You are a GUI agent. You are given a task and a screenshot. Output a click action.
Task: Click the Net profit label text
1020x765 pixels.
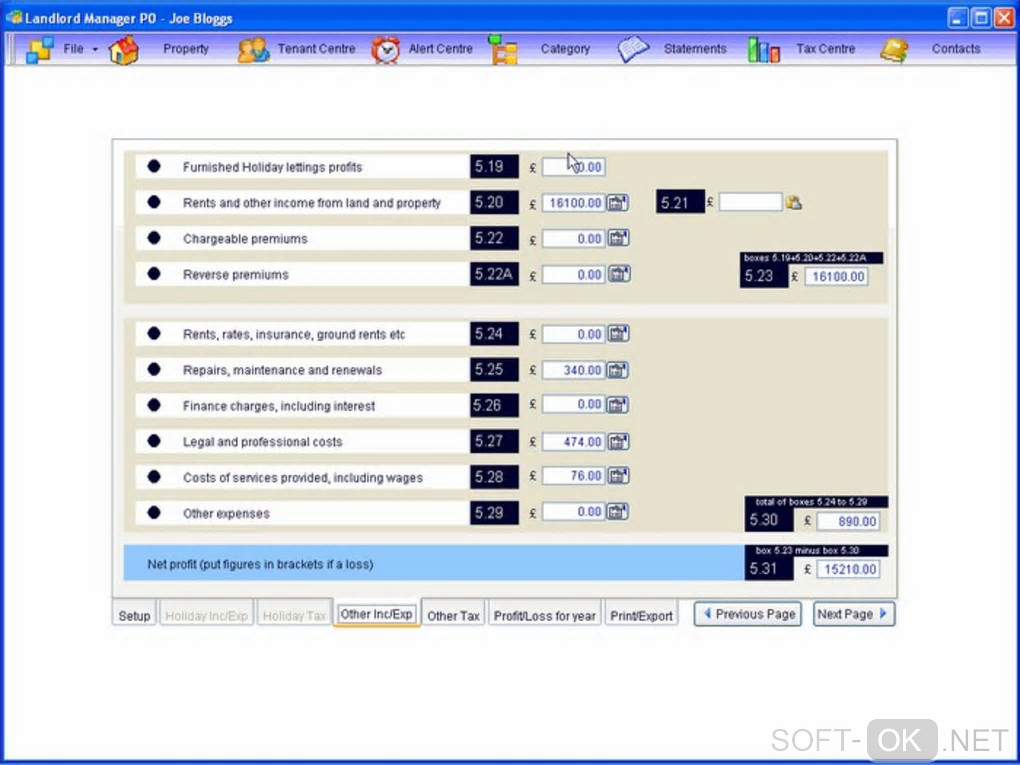(260, 564)
